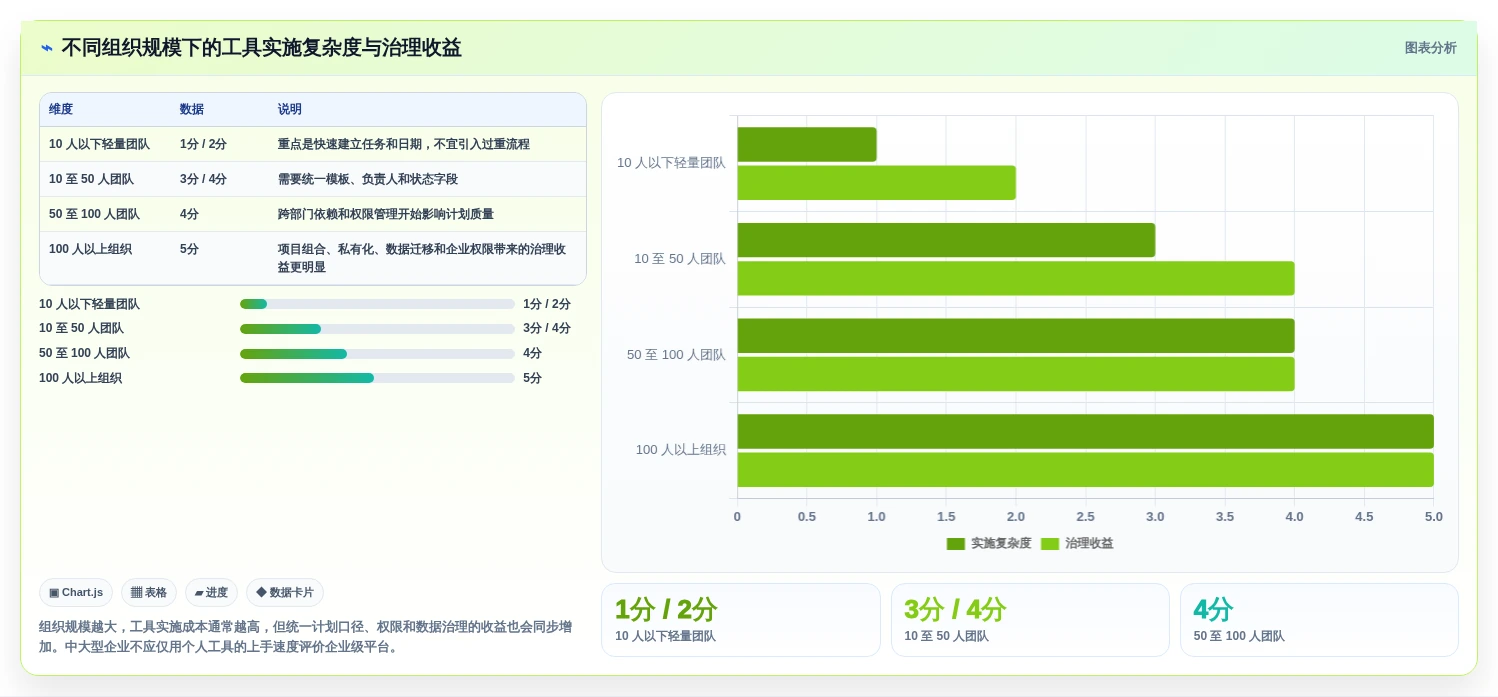The image size is (1498, 697).
Task: Open the 3分 / 4分 data card
Action: [x=1030, y=620]
